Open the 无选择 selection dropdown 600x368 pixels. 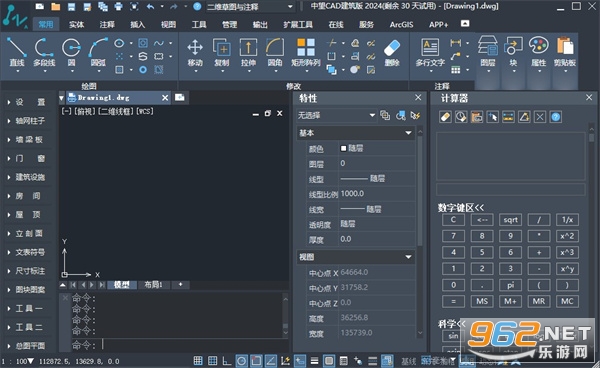[336, 115]
